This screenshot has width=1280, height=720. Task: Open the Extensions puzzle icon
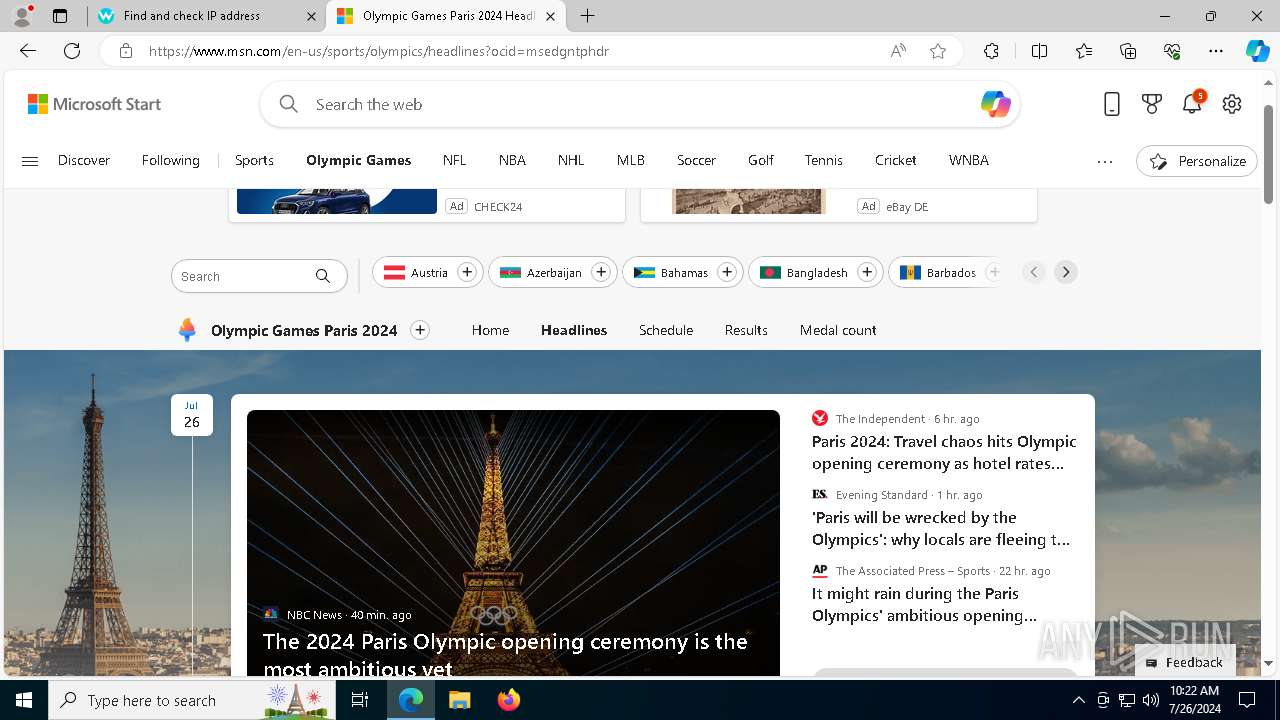click(x=991, y=51)
